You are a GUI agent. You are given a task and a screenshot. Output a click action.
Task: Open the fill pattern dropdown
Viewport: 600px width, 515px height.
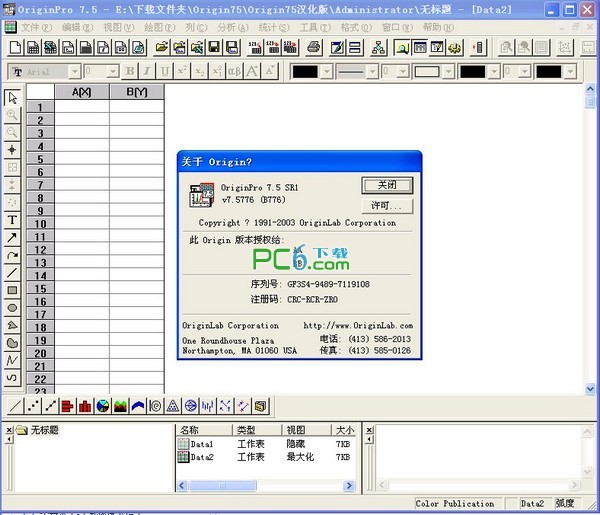(448, 72)
